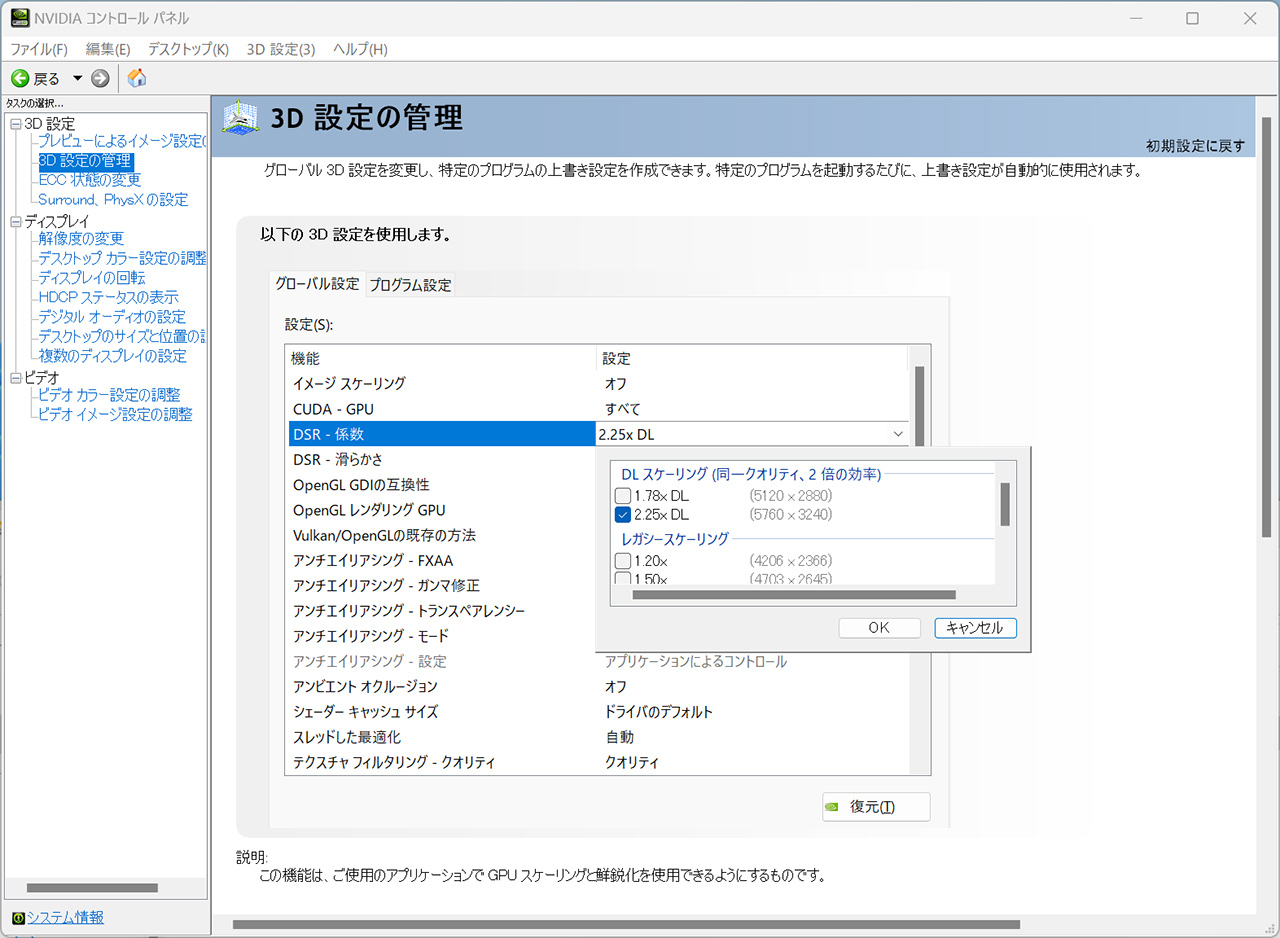Select HDCP ステータスの表示 tree item

click(108, 297)
